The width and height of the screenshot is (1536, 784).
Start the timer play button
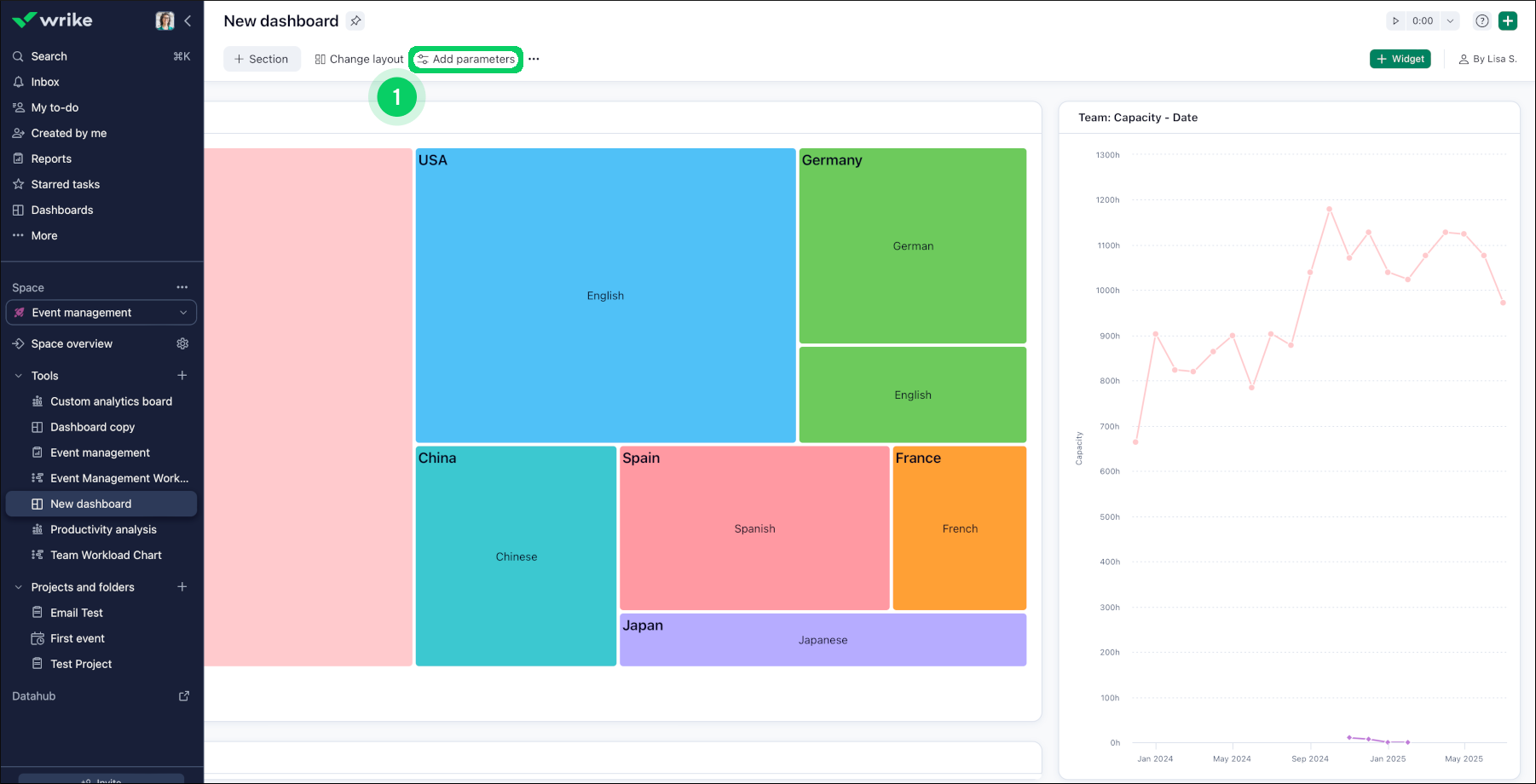1395,21
